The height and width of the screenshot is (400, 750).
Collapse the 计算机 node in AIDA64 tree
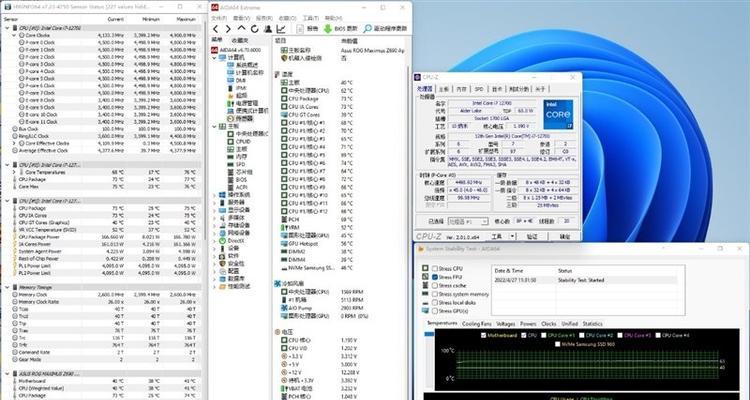click(215, 57)
